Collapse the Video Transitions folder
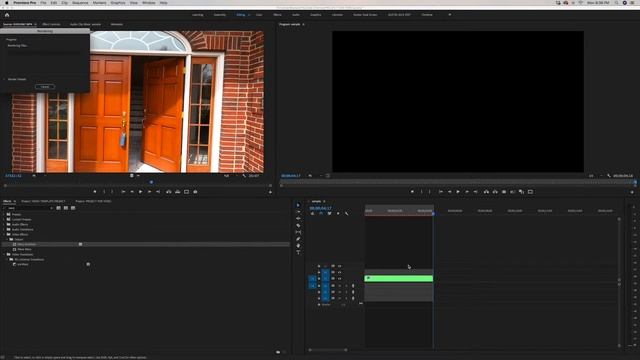This screenshot has height=360, width=640. coord(4,254)
